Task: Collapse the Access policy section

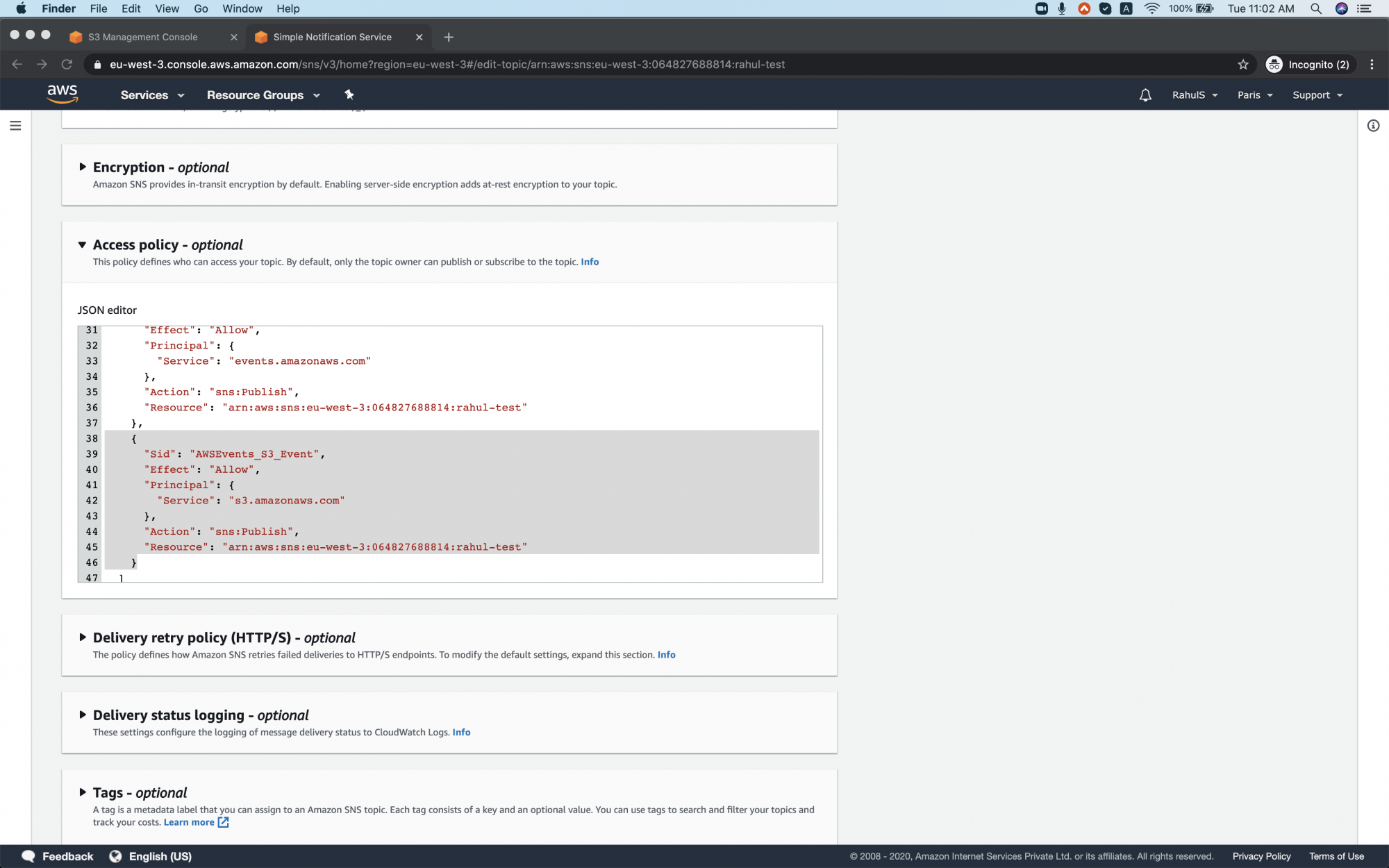Action: click(83, 244)
